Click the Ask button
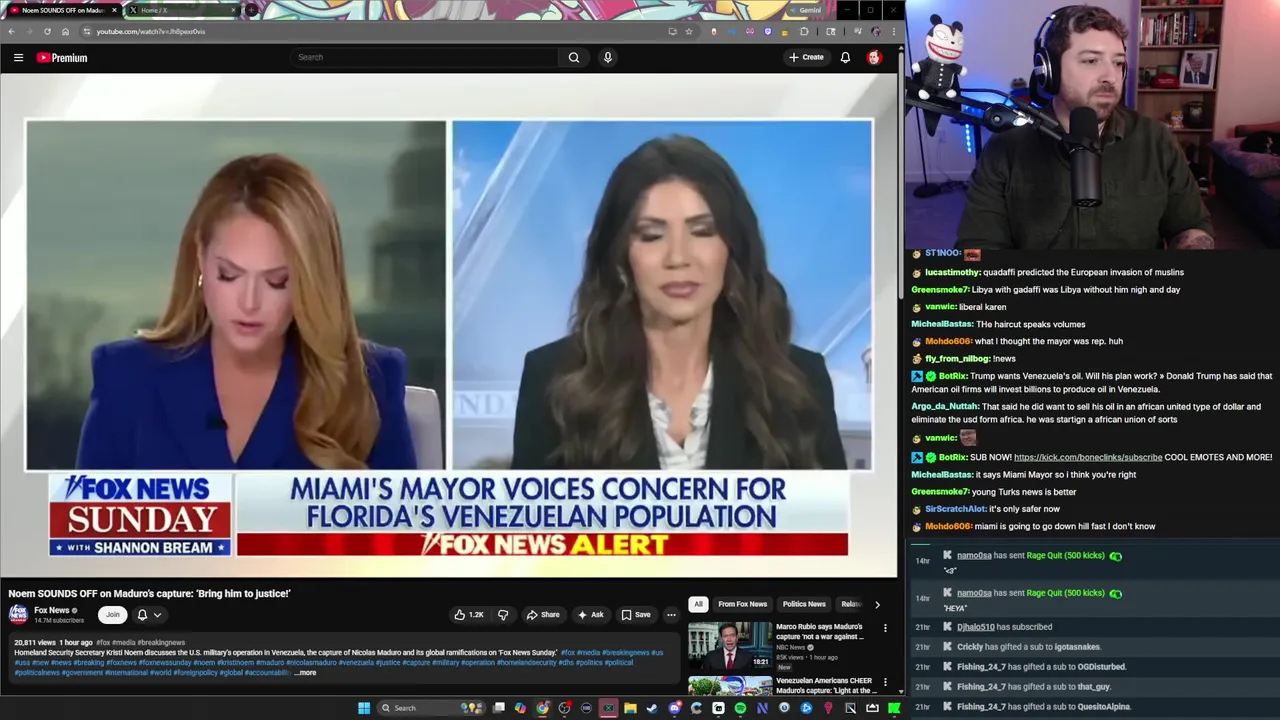 [591, 615]
